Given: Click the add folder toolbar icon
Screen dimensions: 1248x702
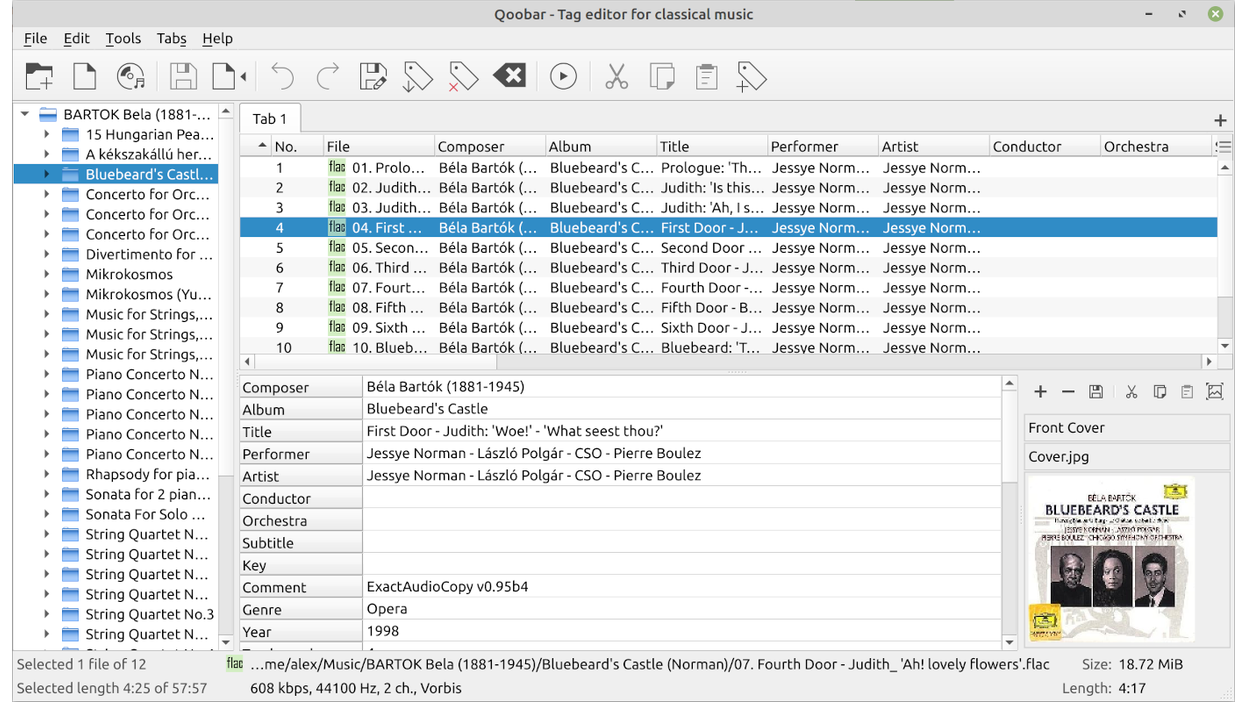Looking at the screenshot, I should point(39,77).
